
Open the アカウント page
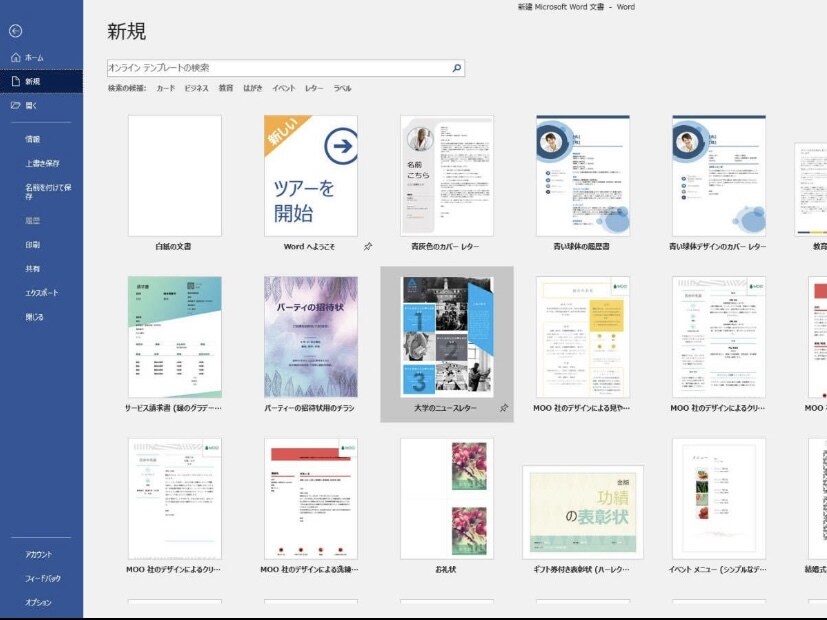41,555
